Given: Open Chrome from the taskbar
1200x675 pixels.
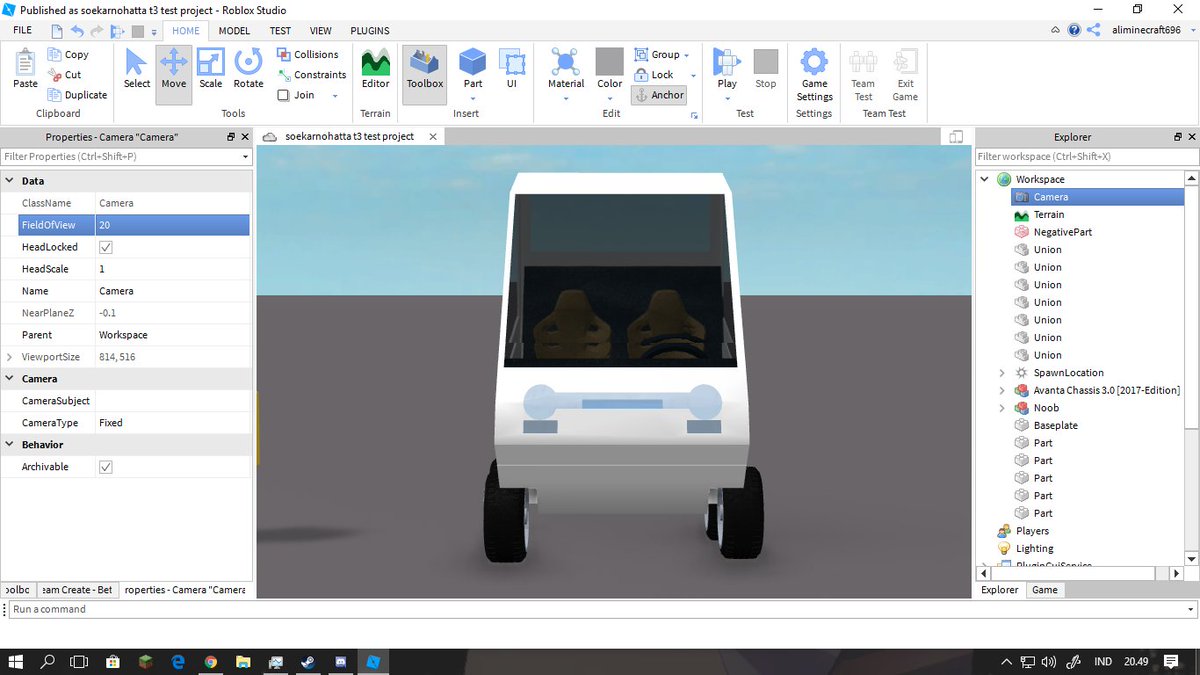Looking at the screenshot, I should [210, 662].
